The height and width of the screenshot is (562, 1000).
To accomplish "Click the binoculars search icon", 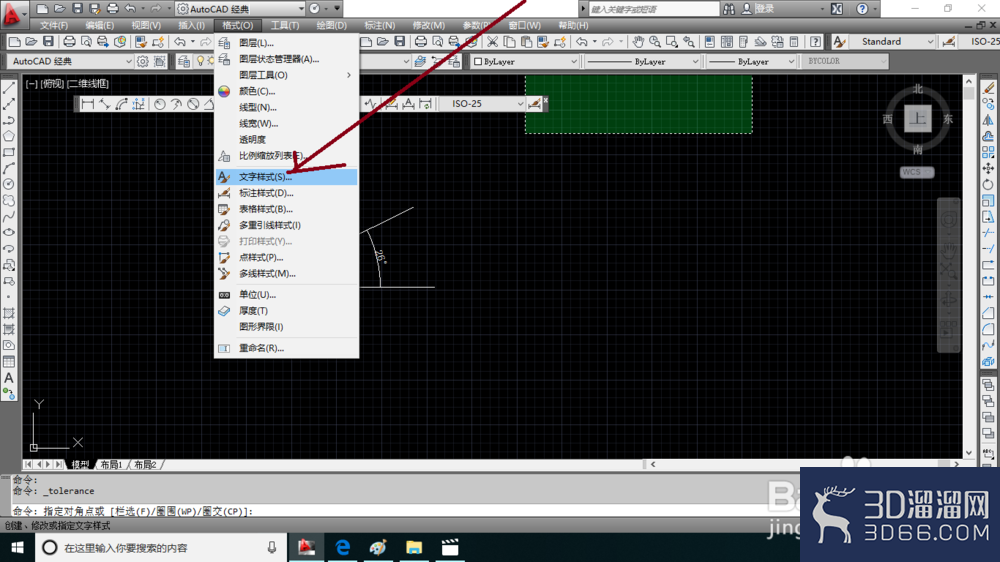I will [729, 9].
